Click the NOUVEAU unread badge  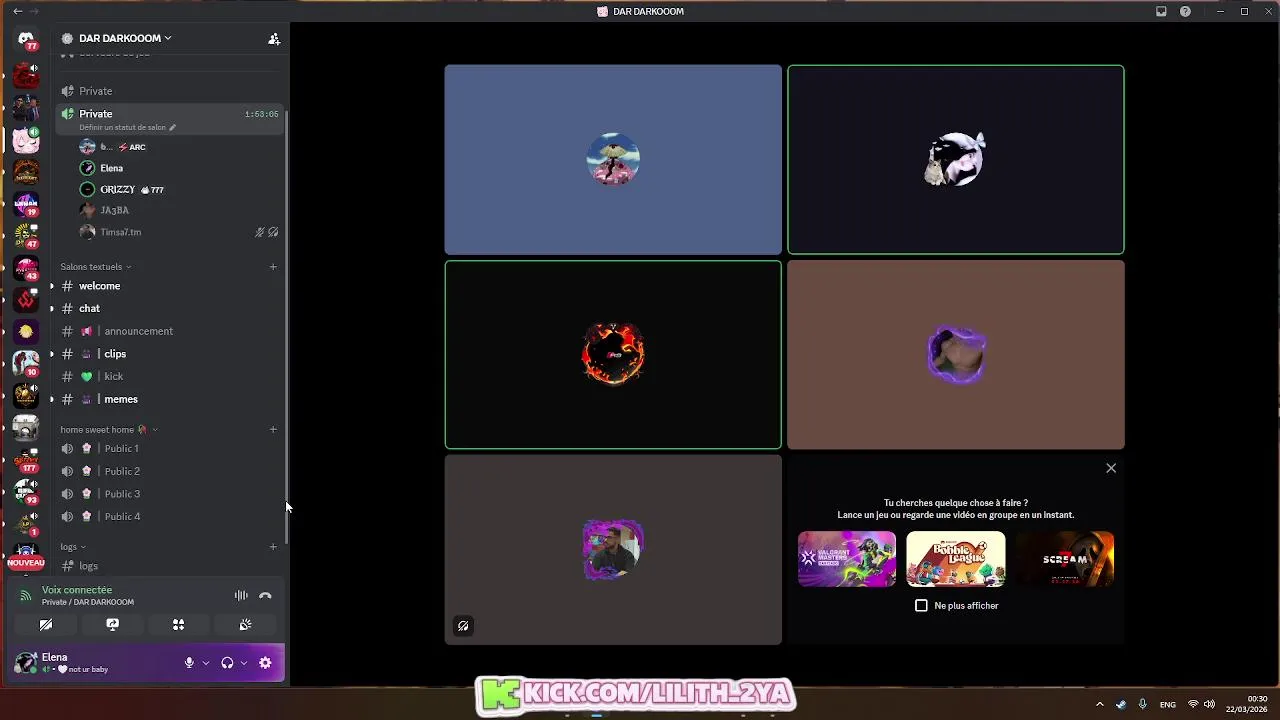[26, 563]
